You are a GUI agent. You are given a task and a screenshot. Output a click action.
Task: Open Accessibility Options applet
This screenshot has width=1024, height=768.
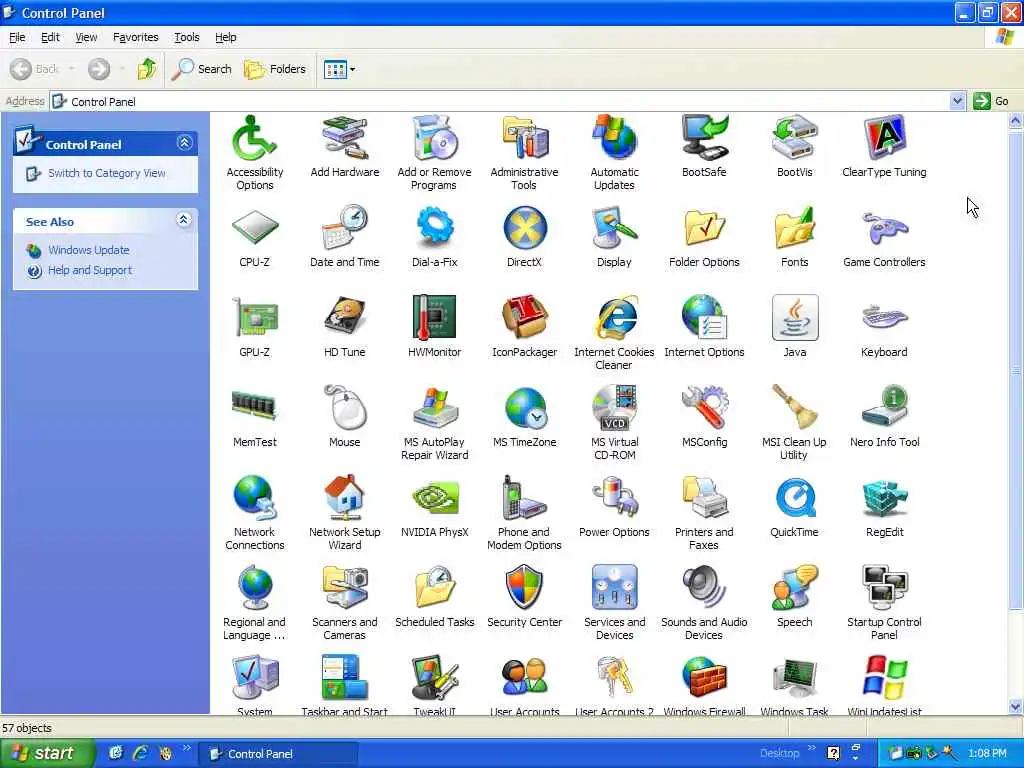click(255, 138)
